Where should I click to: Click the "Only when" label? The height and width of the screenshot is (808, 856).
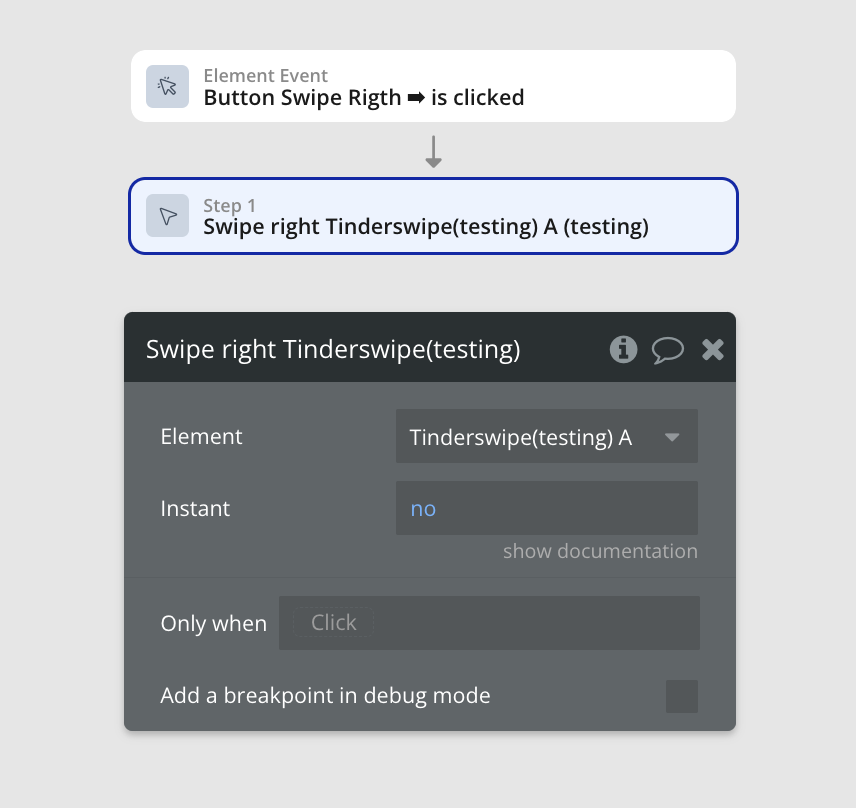coord(213,624)
